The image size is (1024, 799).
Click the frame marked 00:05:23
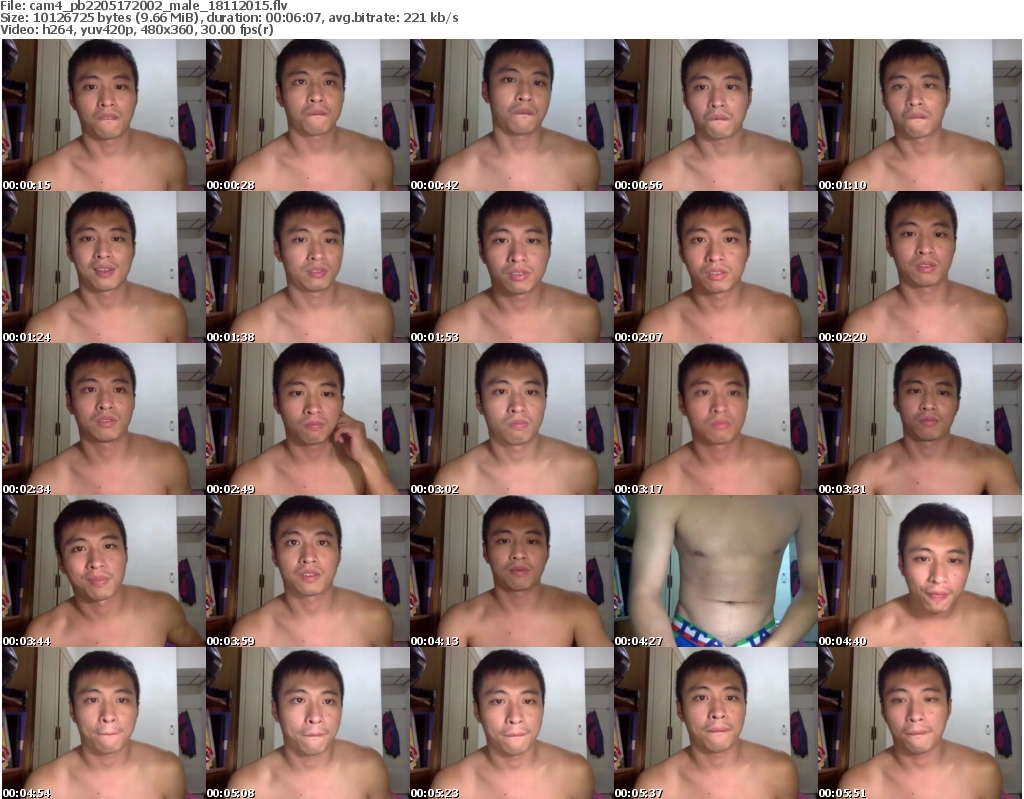[511, 723]
